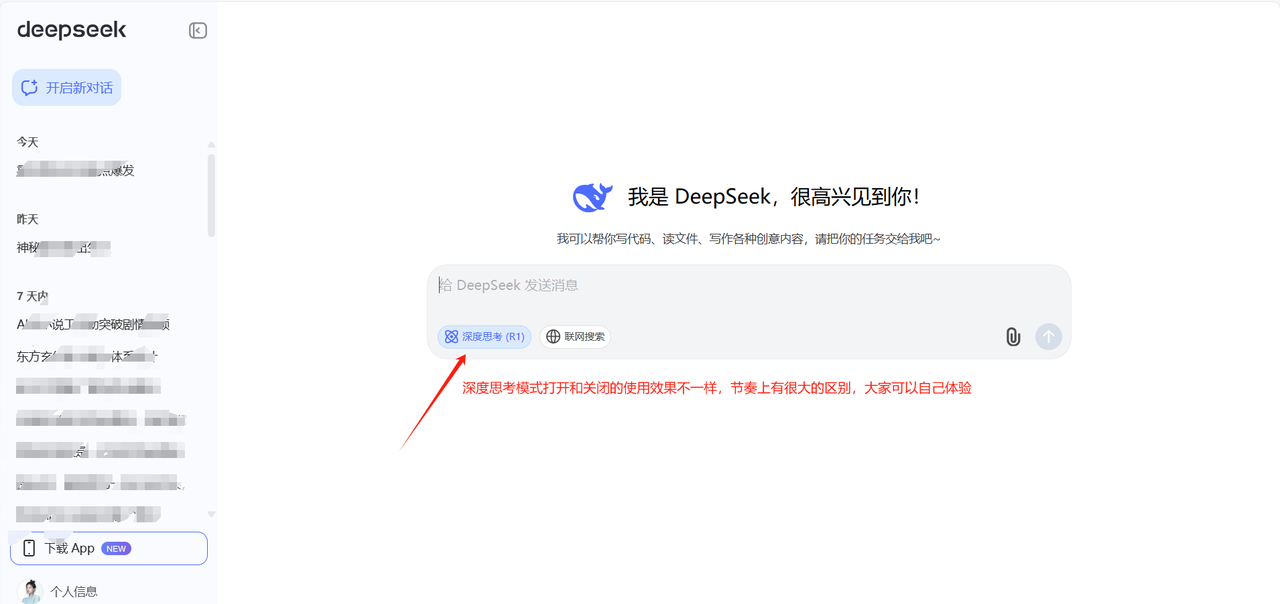1280x604 pixels.
Task: Click the NEW badge on 下载 App
Action: point(116,548)
